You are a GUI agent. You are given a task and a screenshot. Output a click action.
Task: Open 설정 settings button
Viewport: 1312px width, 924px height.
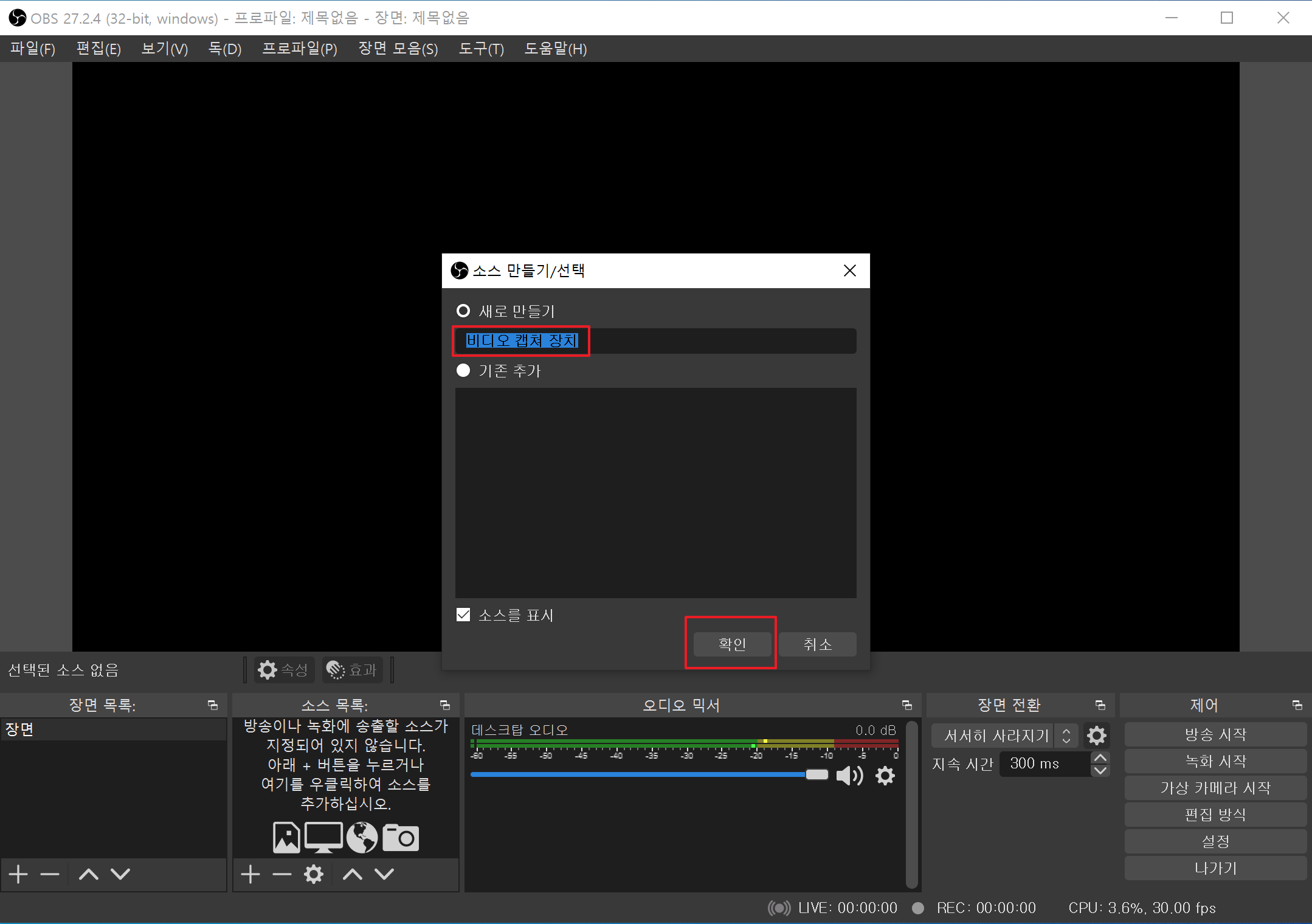pos(1215,841)
